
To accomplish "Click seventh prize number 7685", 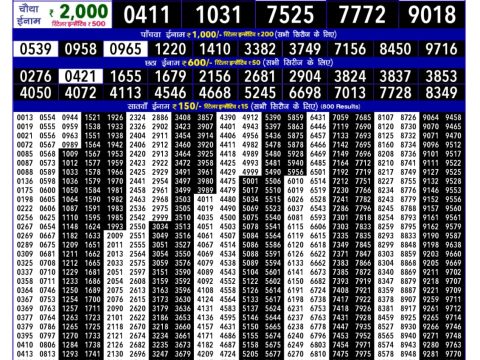I will pos(363,117).
